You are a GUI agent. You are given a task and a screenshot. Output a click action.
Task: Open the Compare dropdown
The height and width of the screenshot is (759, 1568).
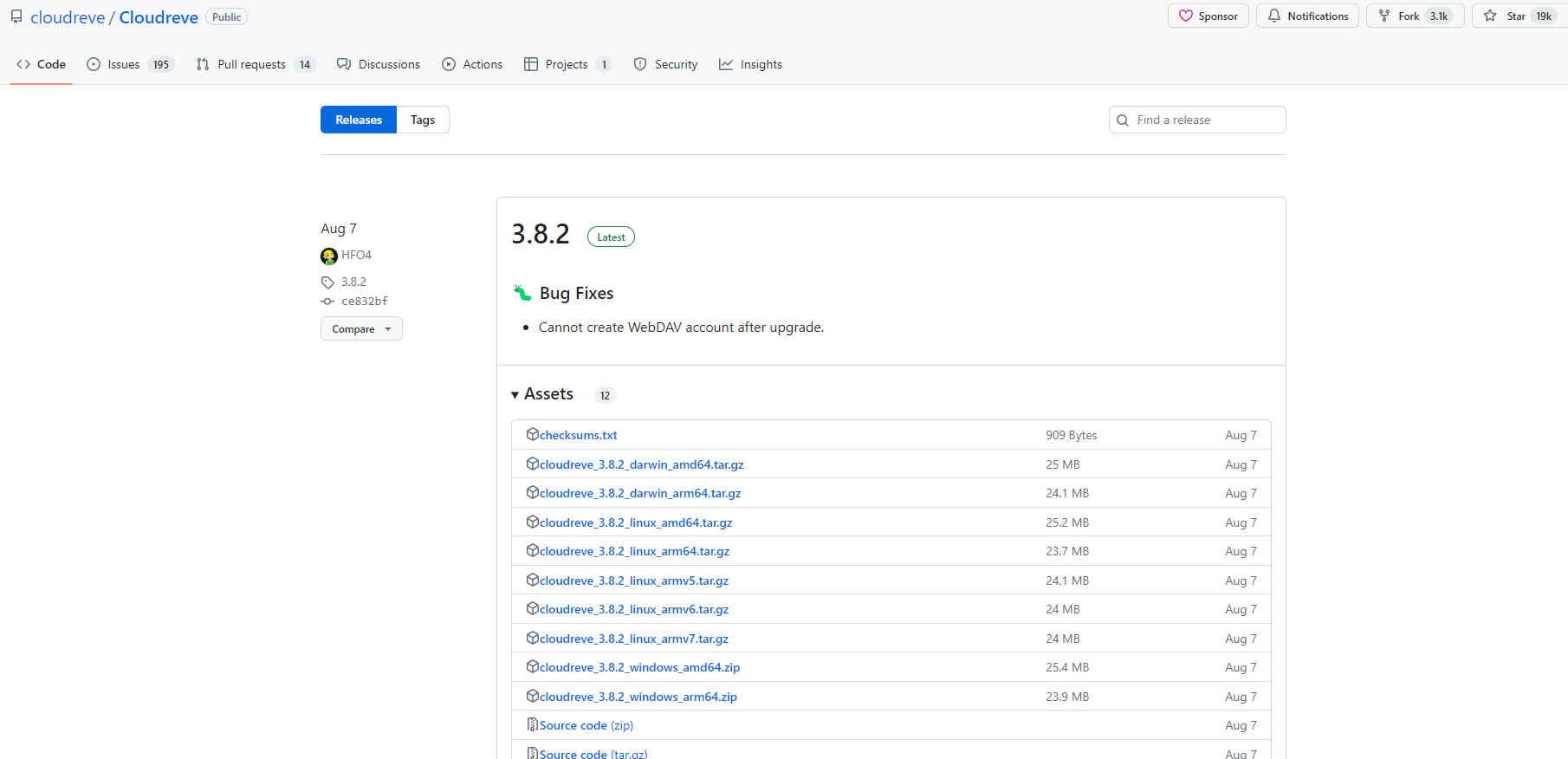click(x=361, y=328)
